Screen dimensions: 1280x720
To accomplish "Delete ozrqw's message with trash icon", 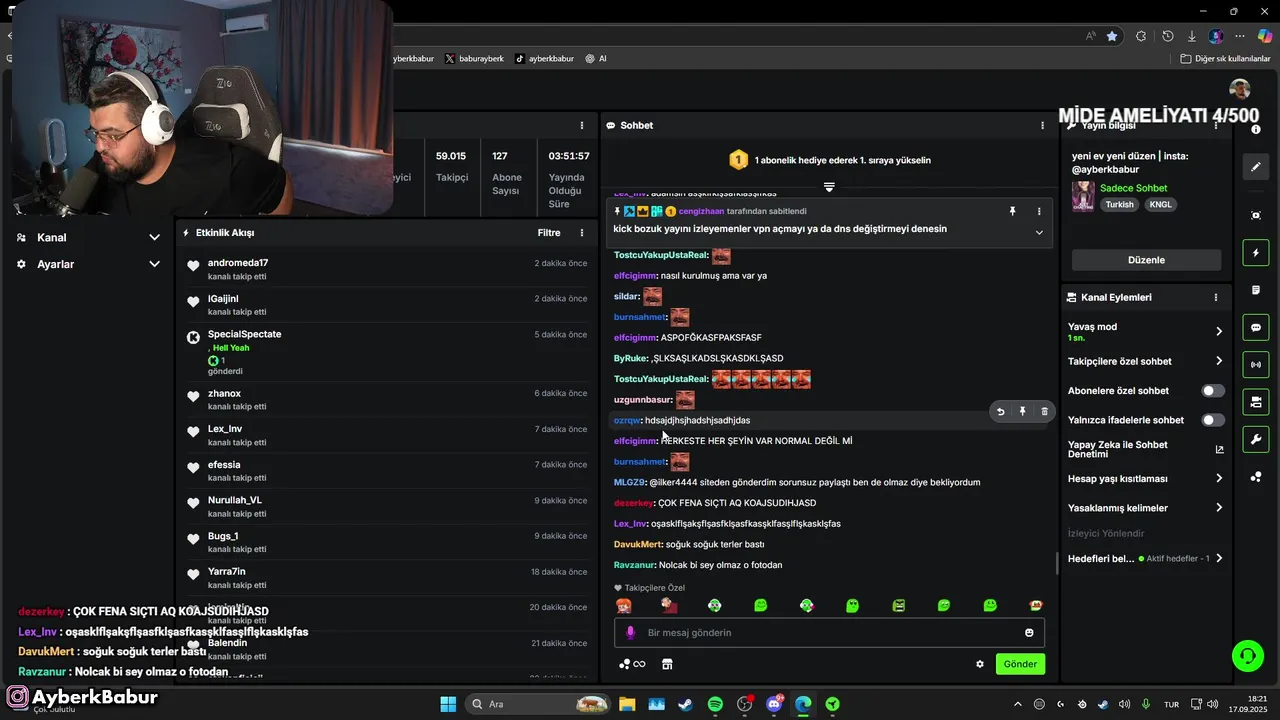I will pos(1044,411).
